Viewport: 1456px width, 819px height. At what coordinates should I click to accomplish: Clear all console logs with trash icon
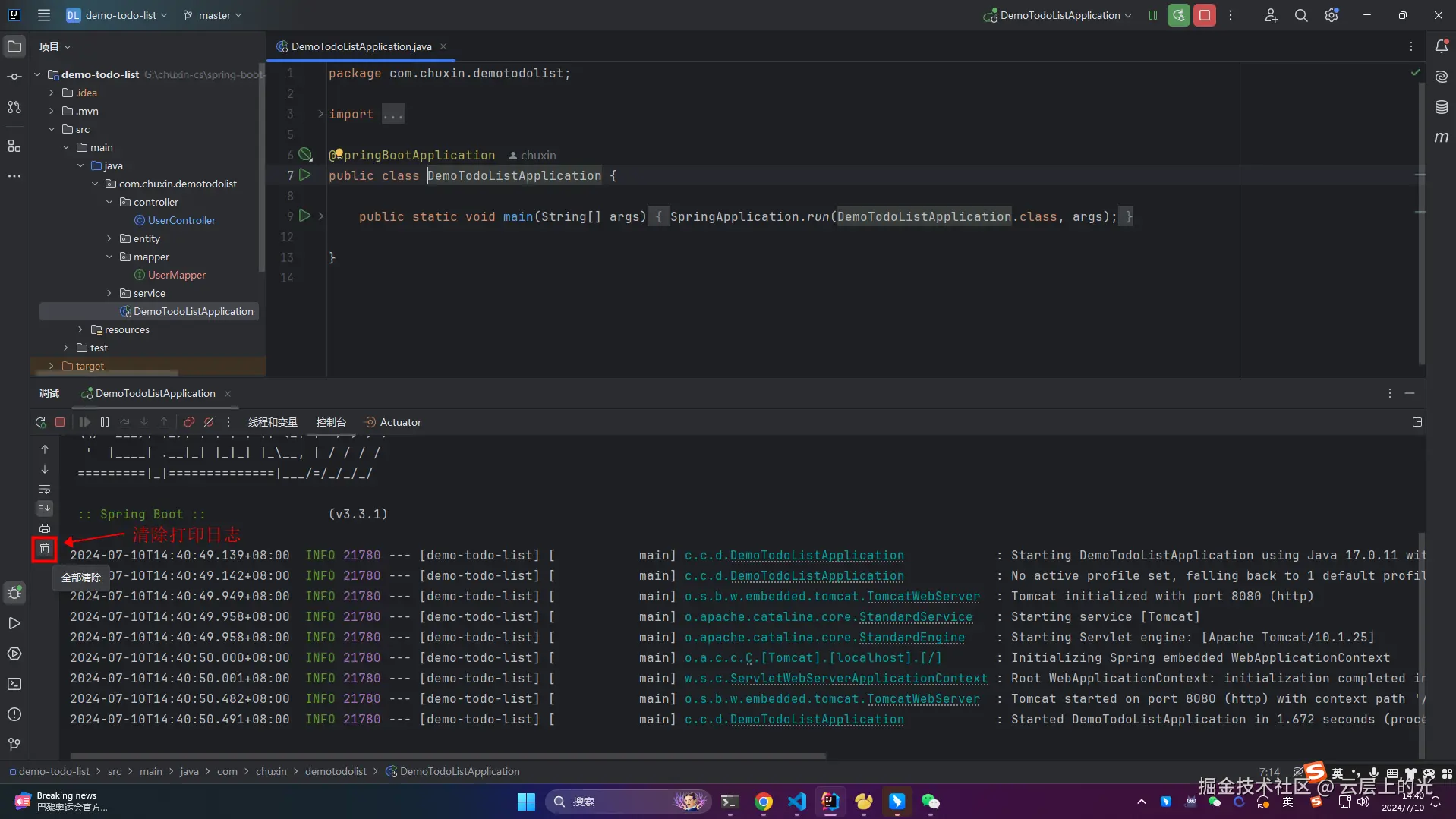point(45,548)
